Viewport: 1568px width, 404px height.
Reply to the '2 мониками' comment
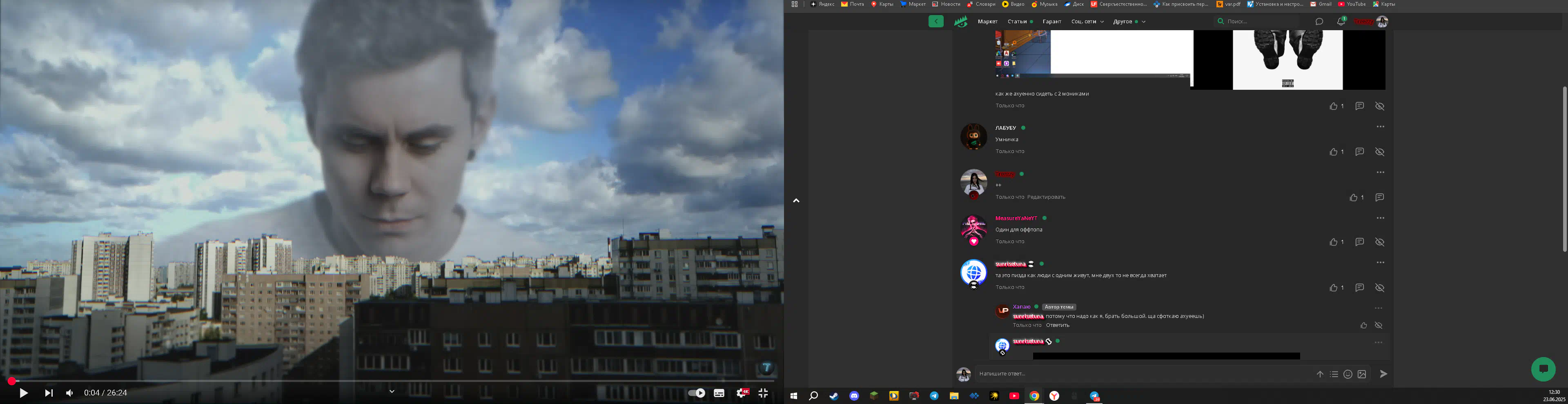click(1359, 106)
